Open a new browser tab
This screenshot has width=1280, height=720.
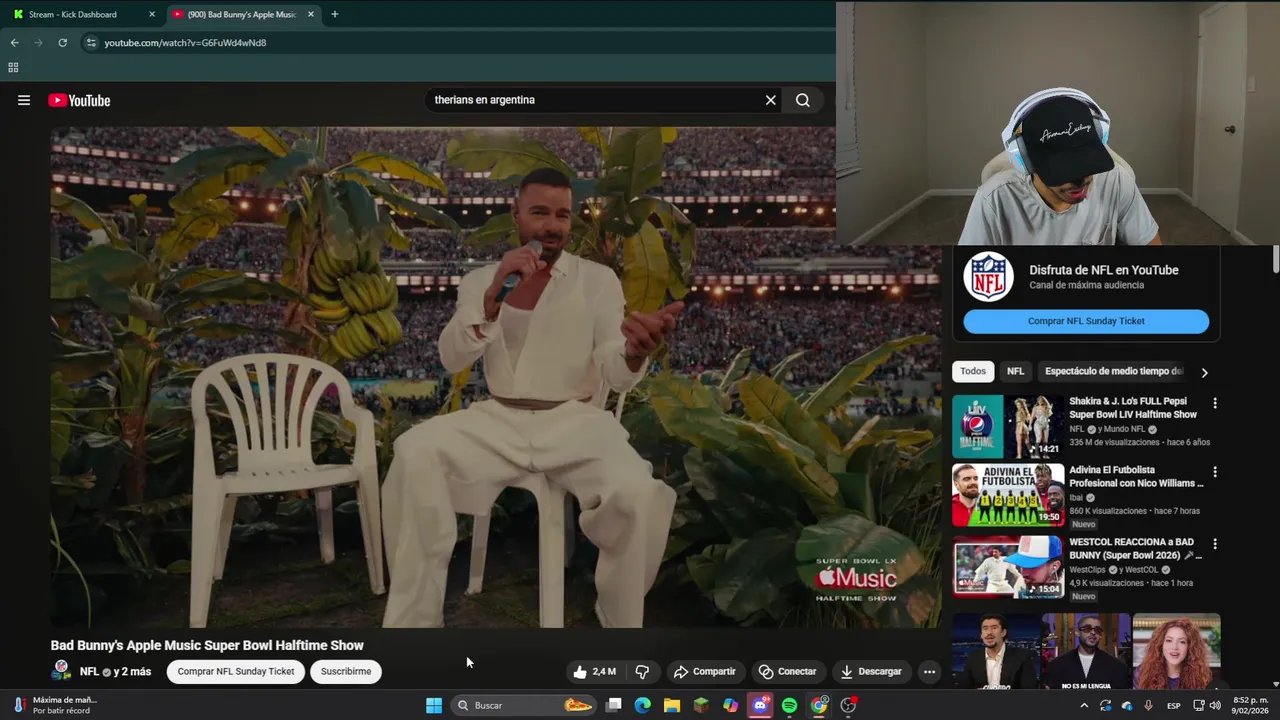[334, 14]
